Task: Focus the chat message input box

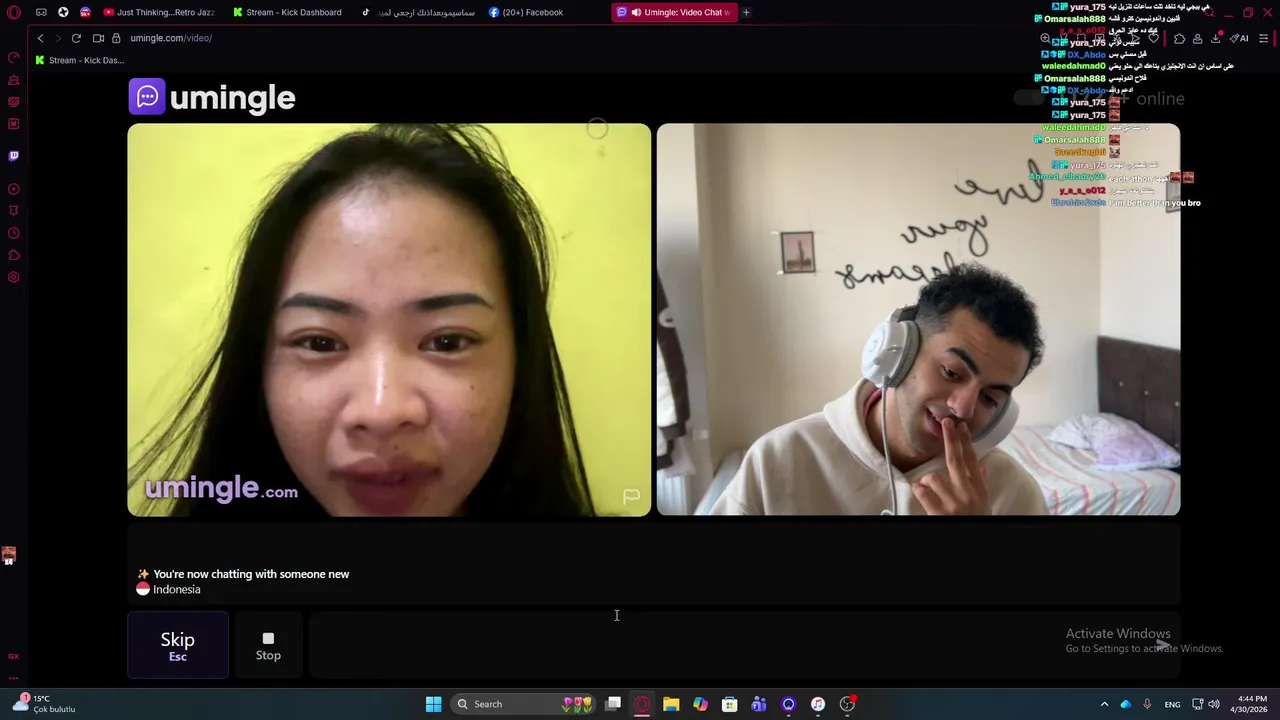Action: [744, 645]
